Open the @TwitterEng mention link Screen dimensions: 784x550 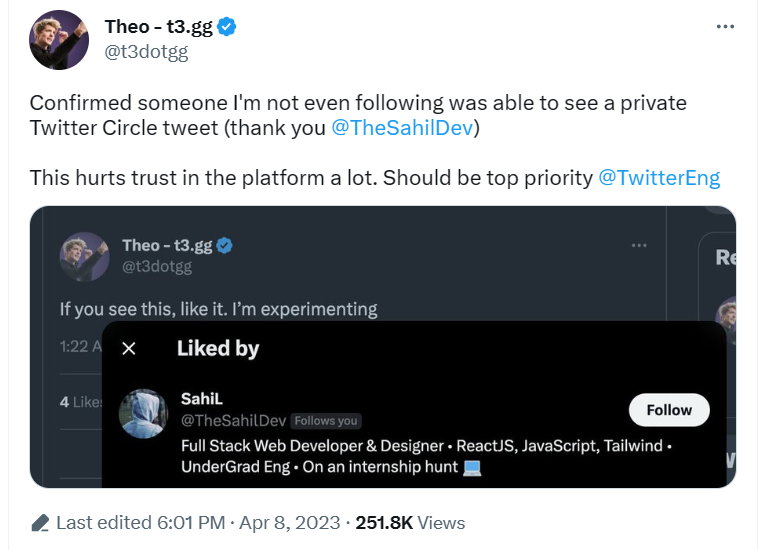click(658, 178)
